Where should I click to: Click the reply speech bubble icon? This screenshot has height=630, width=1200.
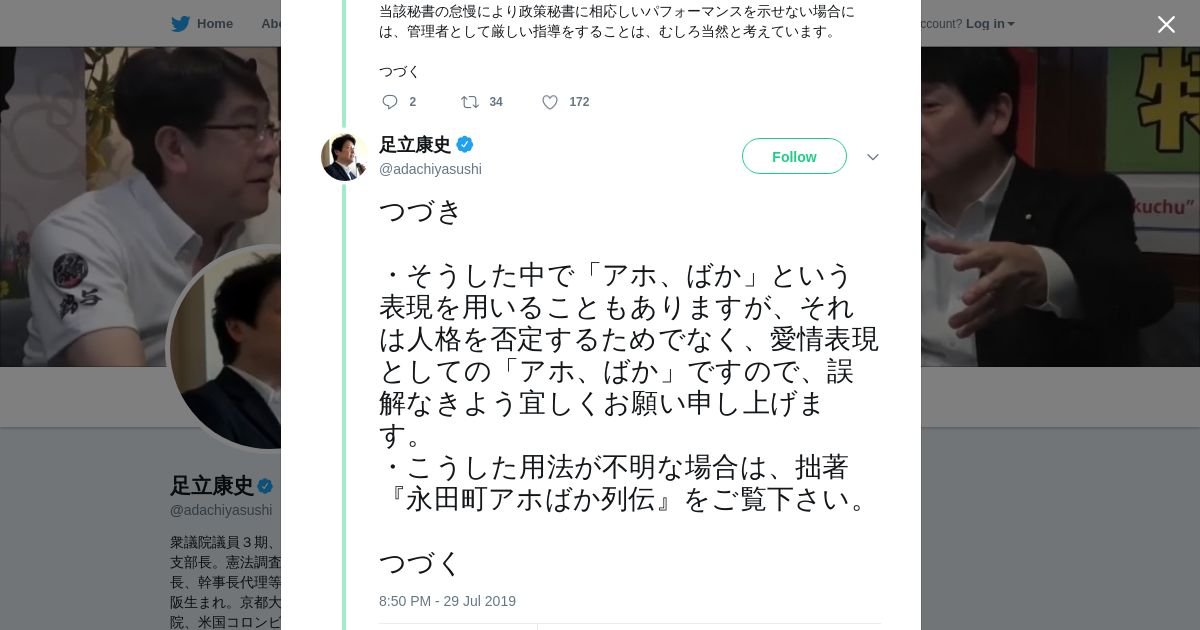click(x=390, y=102)
